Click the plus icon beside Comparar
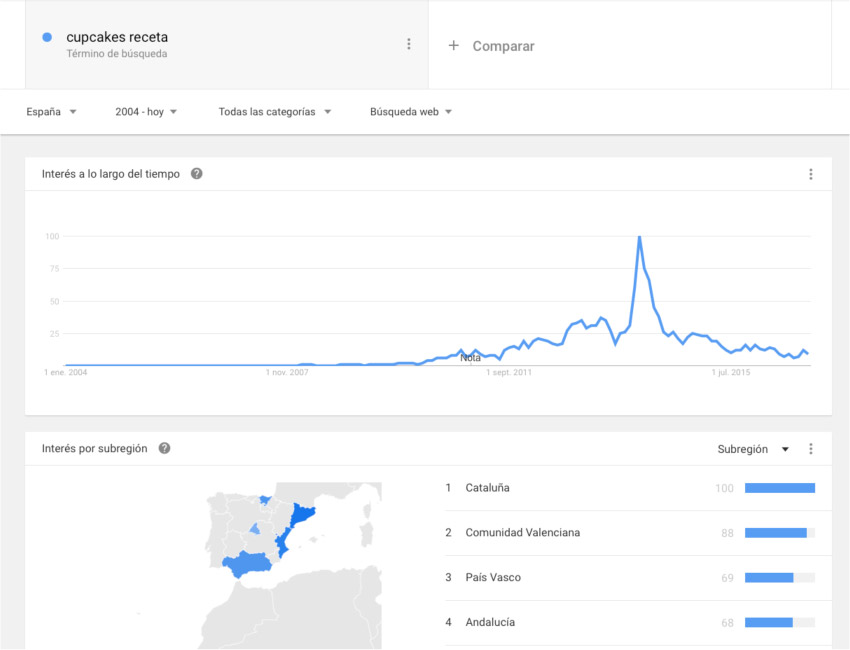Viewport: 850px width, 650px height. tap(455, 46)
